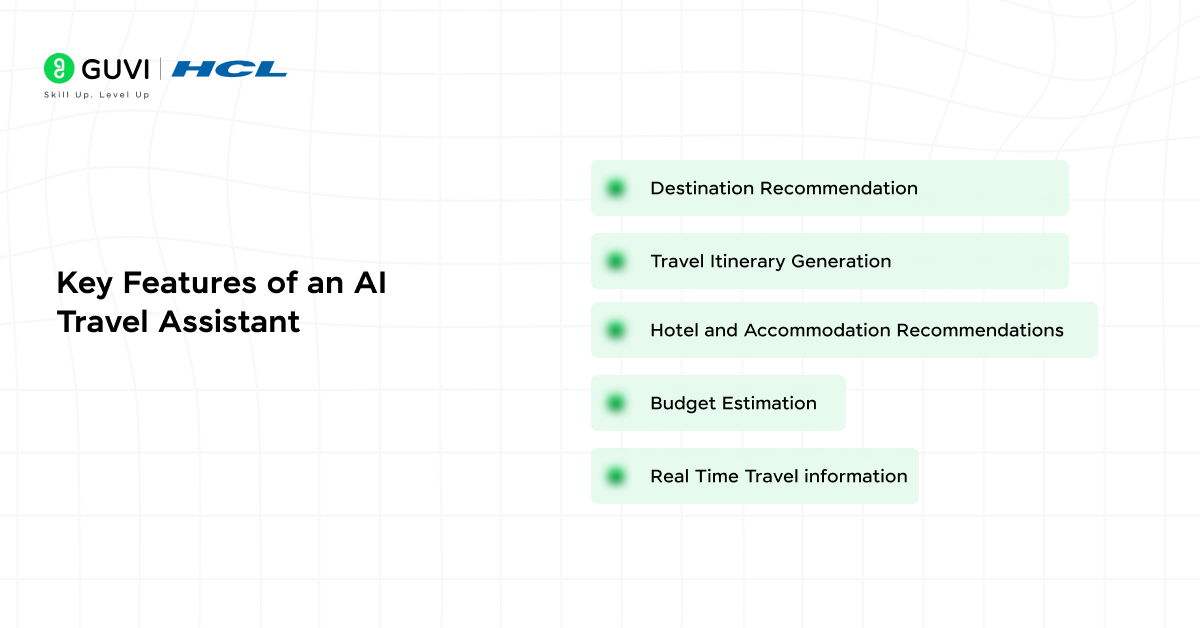The width and height of the screenshot is (1200, 628).
Task: Click the GUVI wordmark text
Action: pos(115,69)
